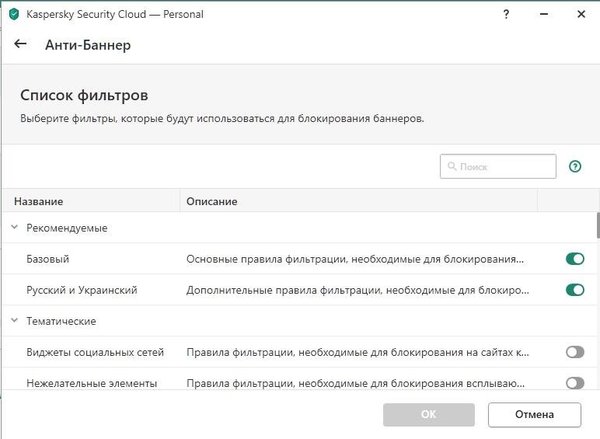Enable Виджеты социальных сетей filter

click(574, 352)
